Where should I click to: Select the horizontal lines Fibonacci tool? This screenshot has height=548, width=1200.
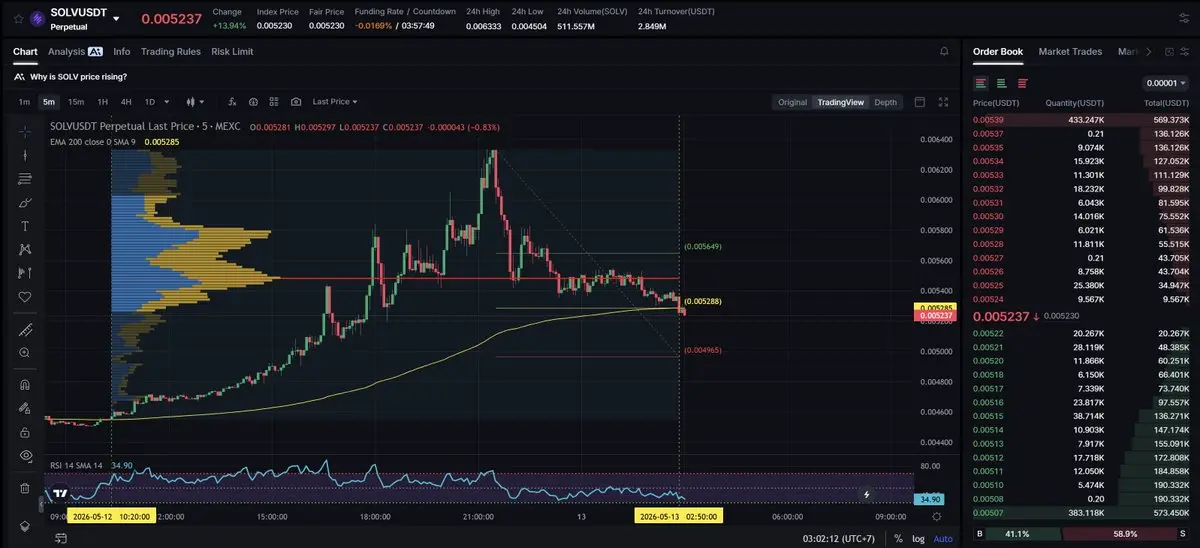pyautogui.click(x=25, y=179)
